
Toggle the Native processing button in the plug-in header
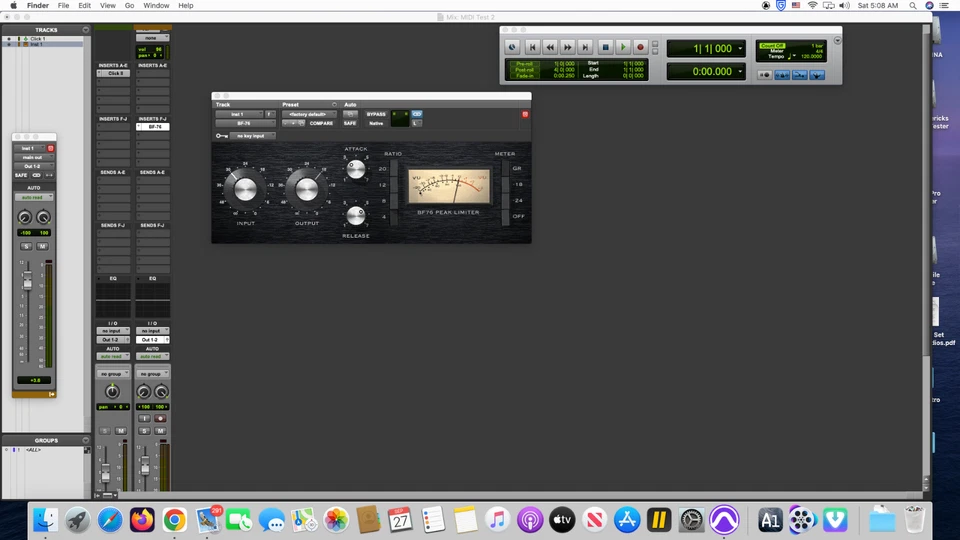point(376,123)
